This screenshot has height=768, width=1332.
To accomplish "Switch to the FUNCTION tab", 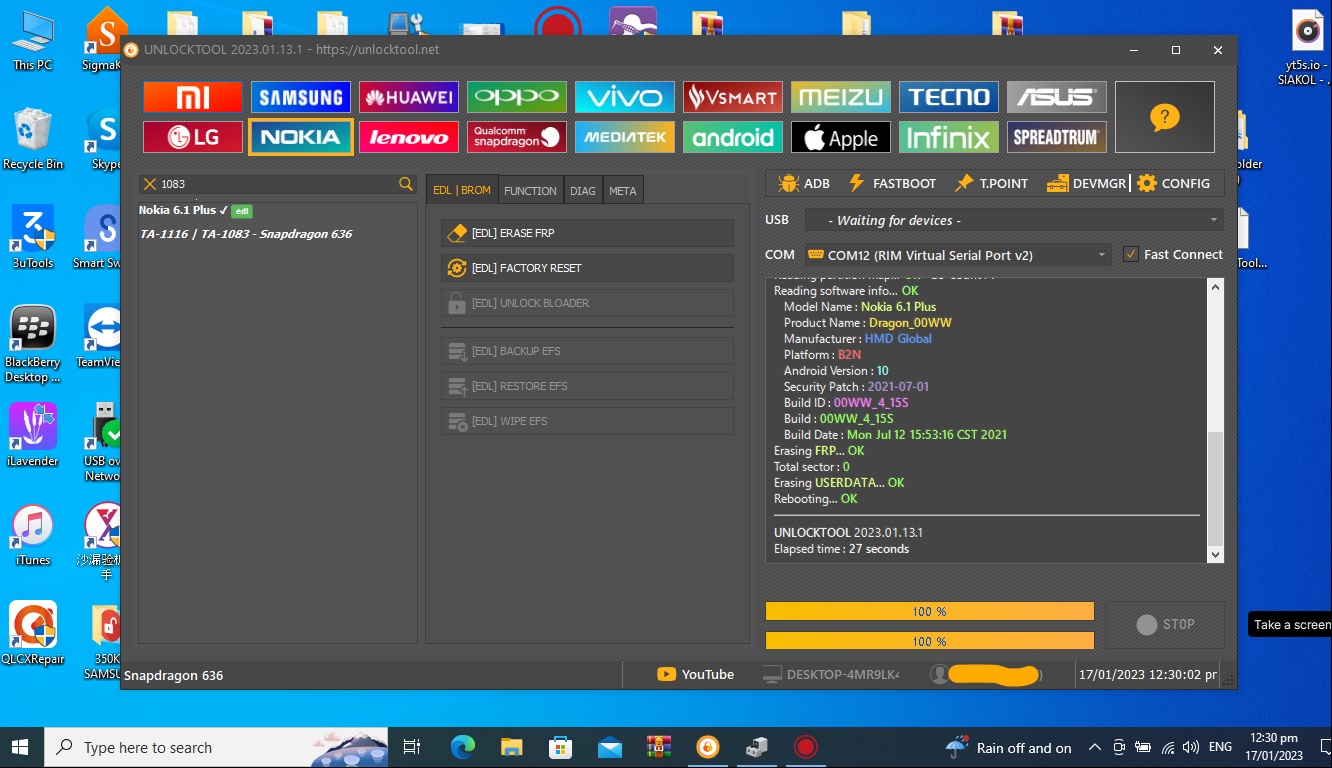I will click(x=530, y=190).
